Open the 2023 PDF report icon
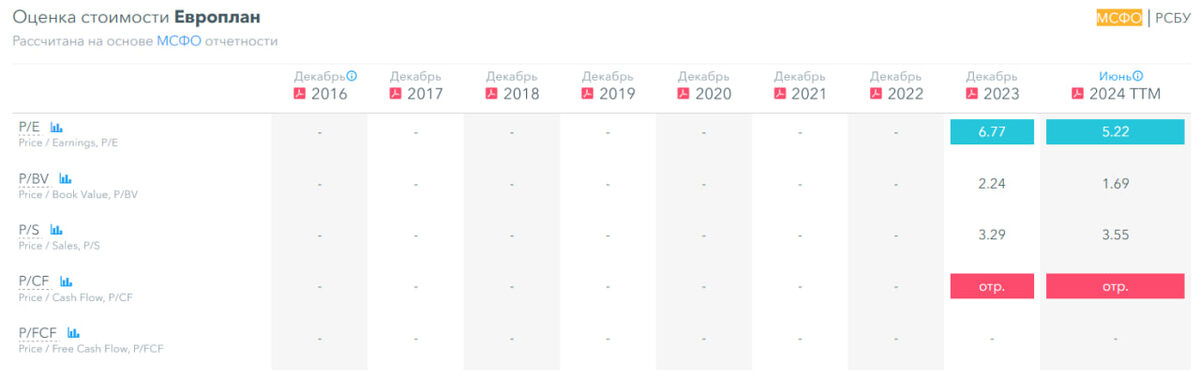The image size is (1200, 379). [x=972, y=94]
